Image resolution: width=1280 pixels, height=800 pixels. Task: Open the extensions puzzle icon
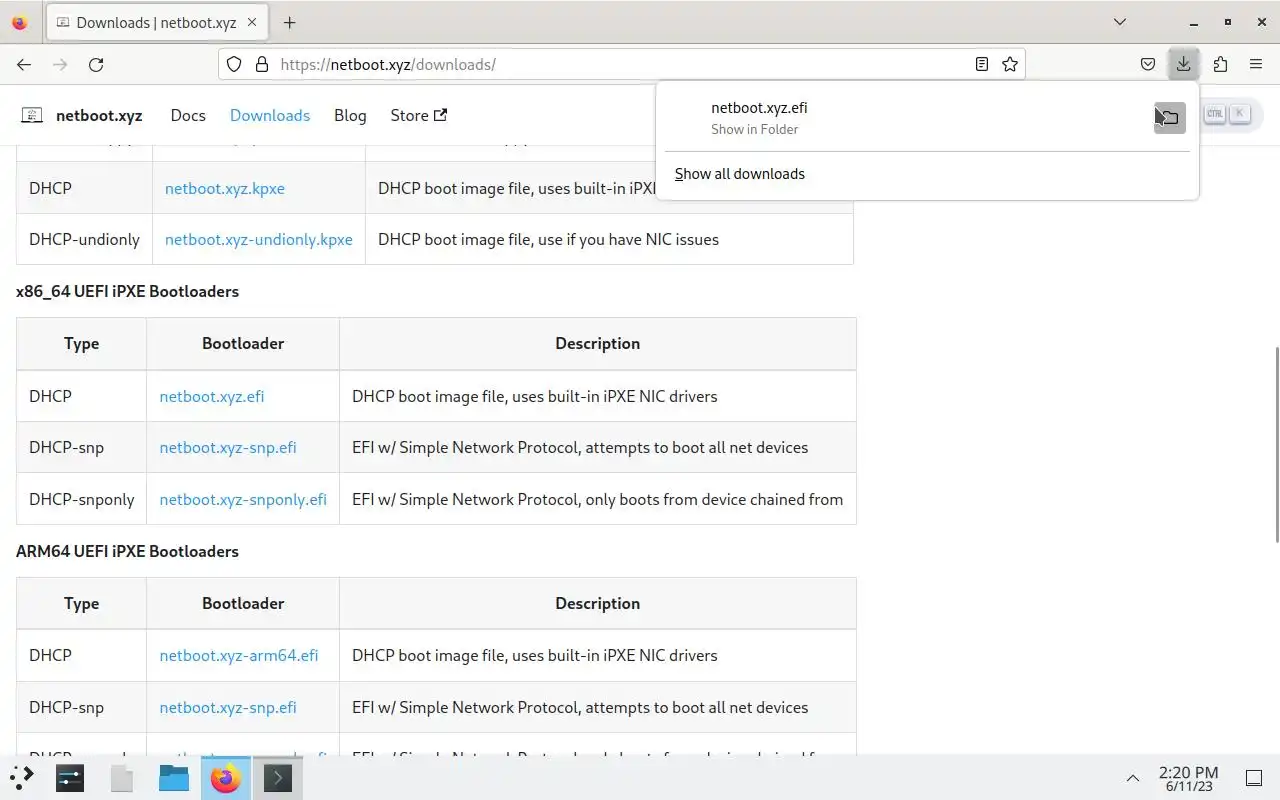(1220, 64)
